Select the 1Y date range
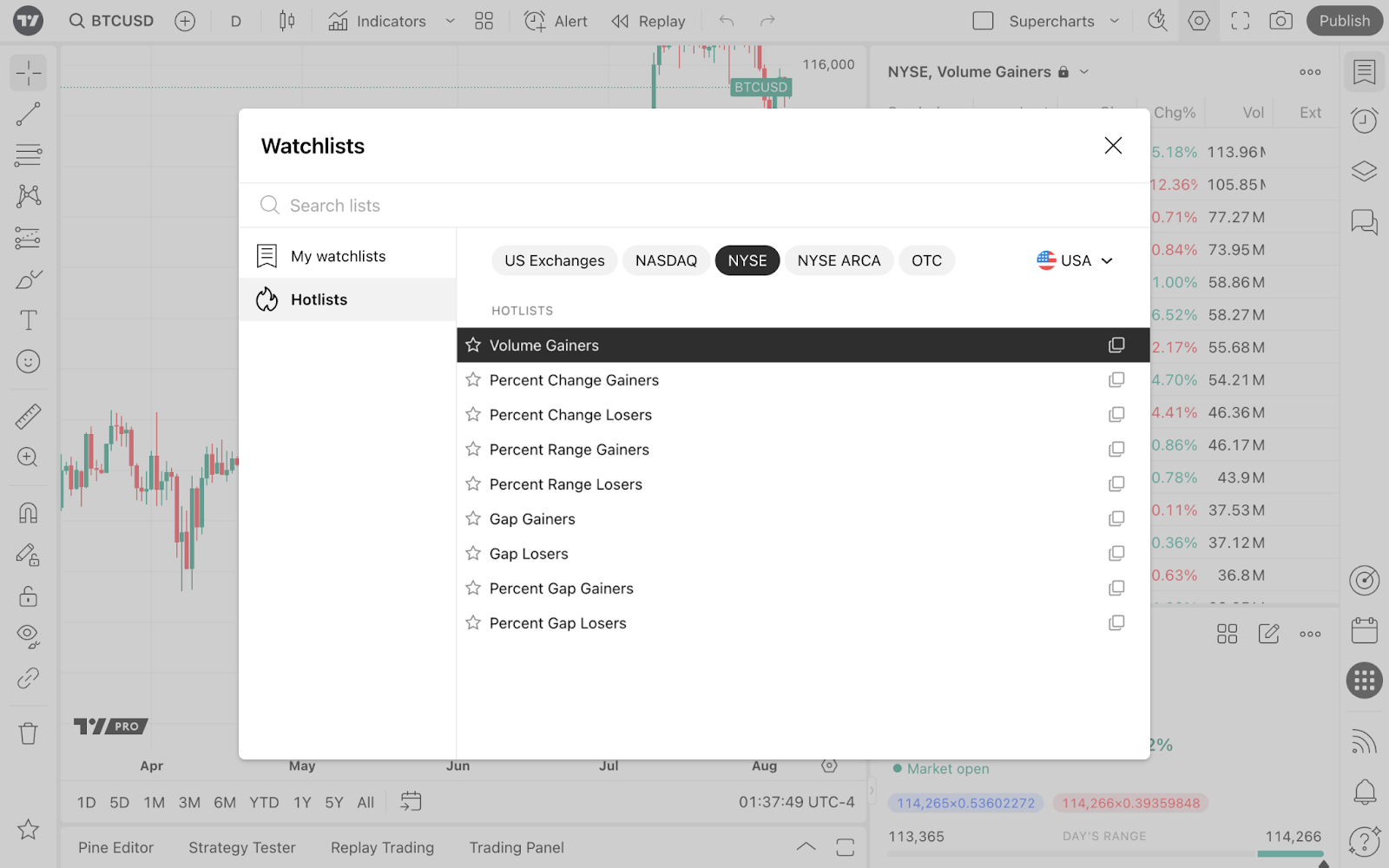The height and width of the screenshot is (868, 1389). click(302, 803)
